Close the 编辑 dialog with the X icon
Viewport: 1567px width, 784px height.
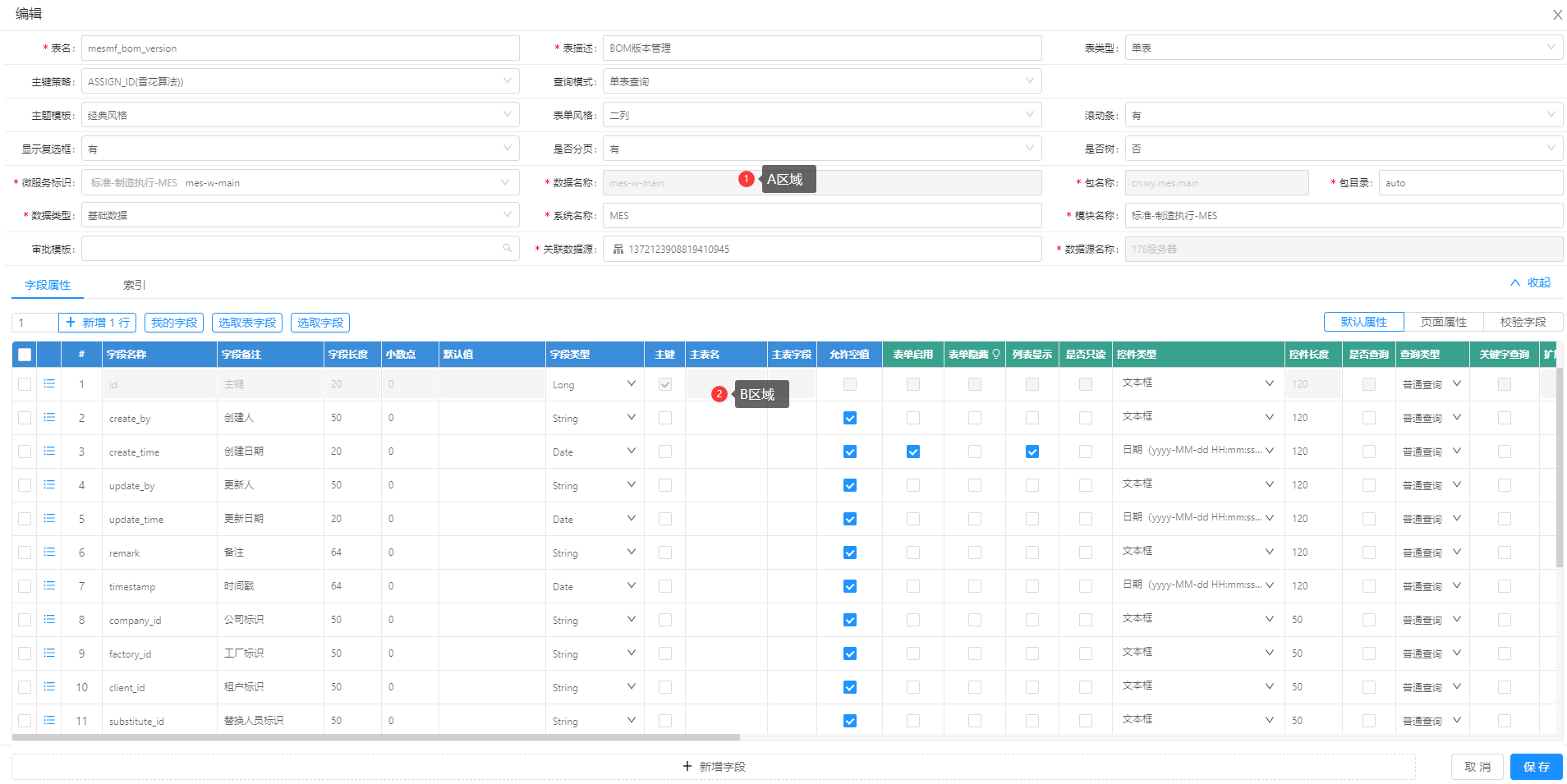[1557, 15]
